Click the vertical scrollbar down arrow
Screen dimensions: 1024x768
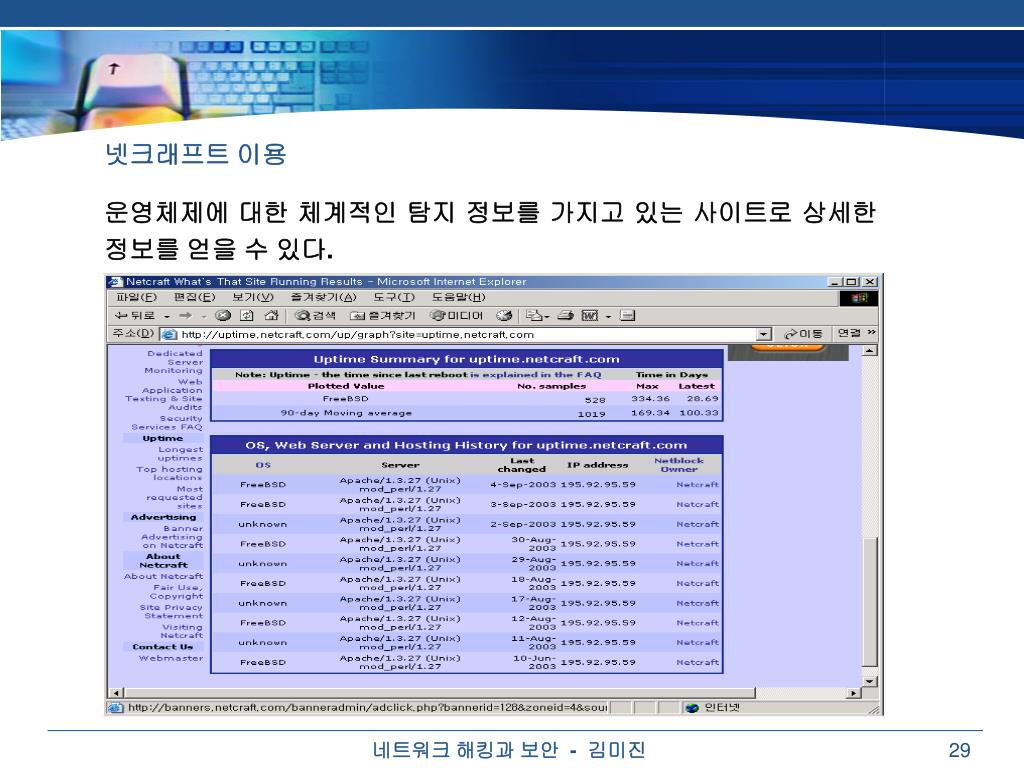869,681
